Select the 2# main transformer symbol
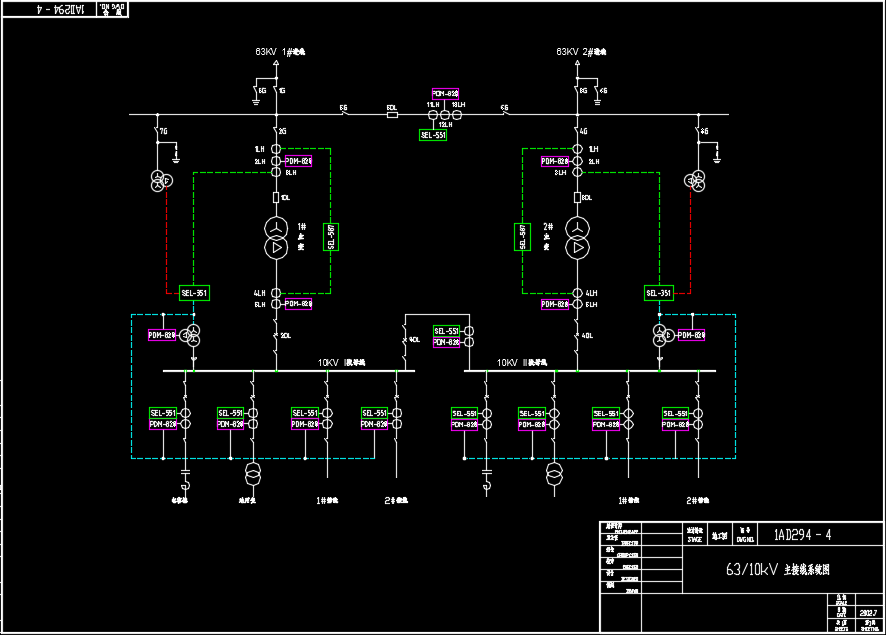The width and height of the screenshot is (886, 635). 577,238
